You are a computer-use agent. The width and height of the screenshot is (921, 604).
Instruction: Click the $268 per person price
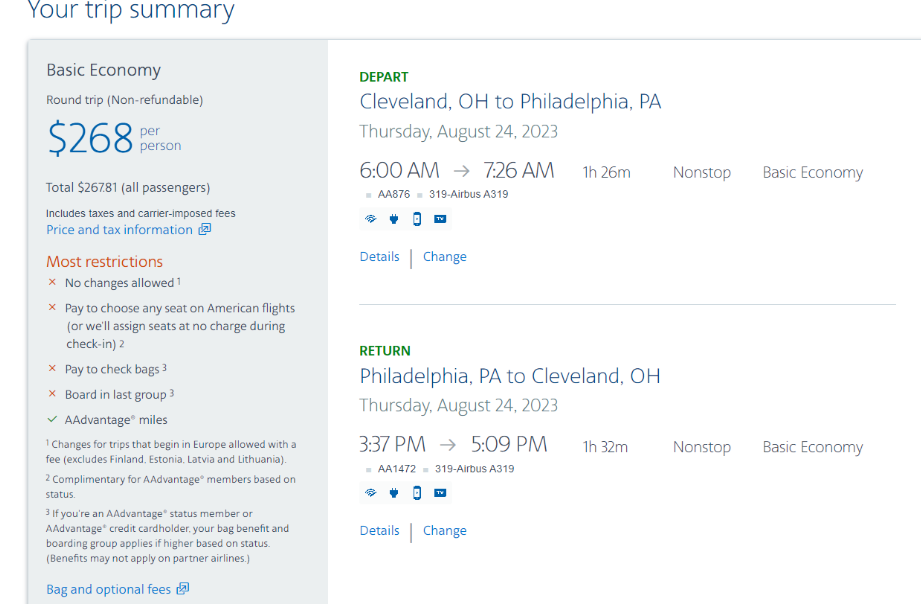click(114, 138)
